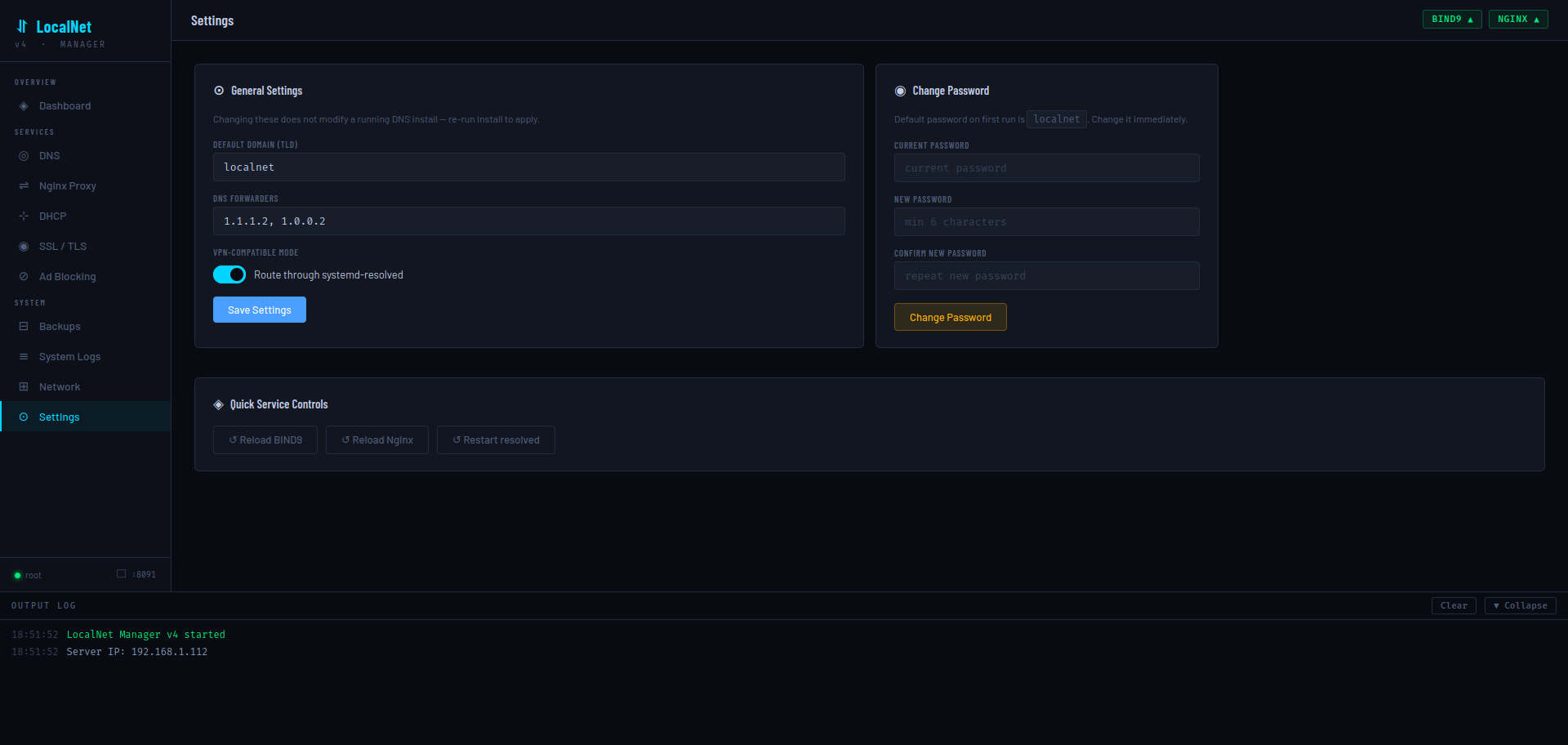Focus the Default Domain (TLD) field

(x=529, y=167)
